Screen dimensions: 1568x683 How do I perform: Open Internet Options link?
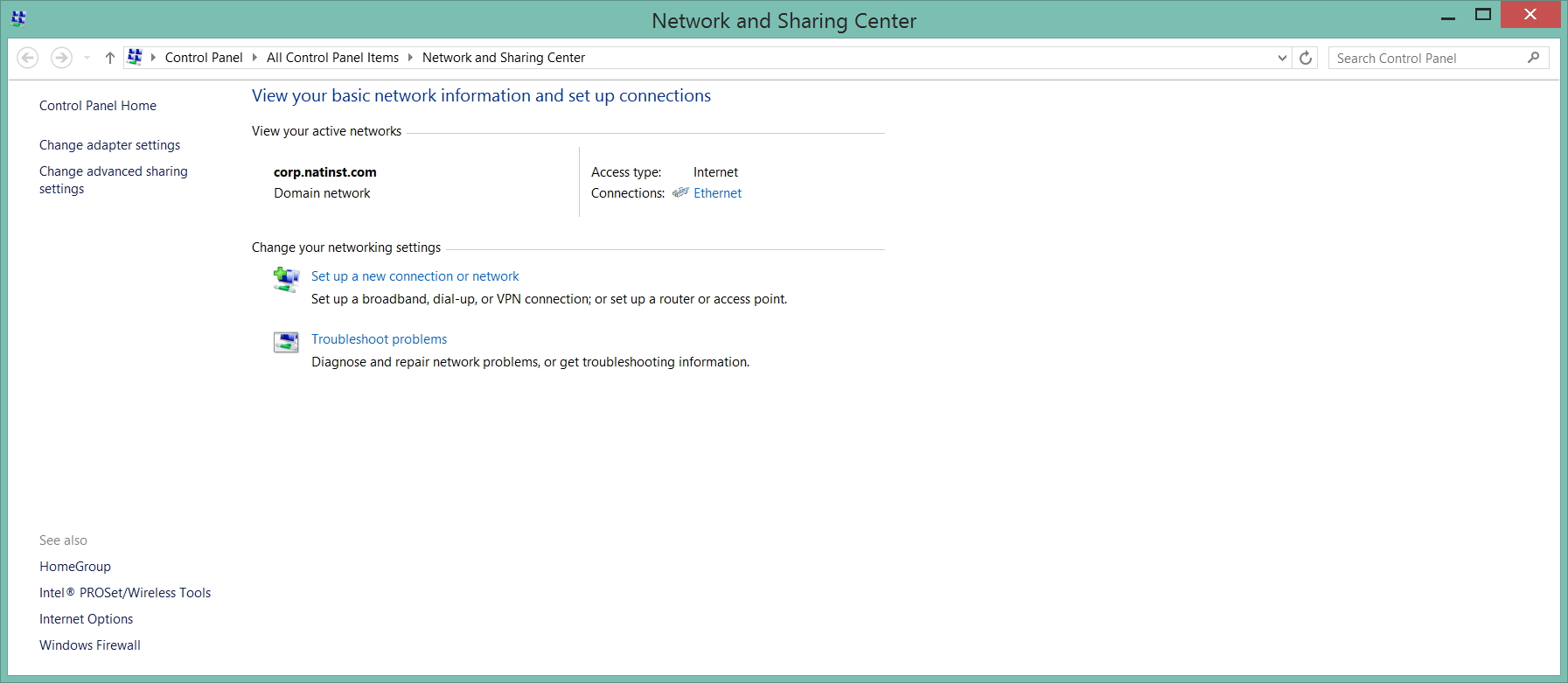86,619
